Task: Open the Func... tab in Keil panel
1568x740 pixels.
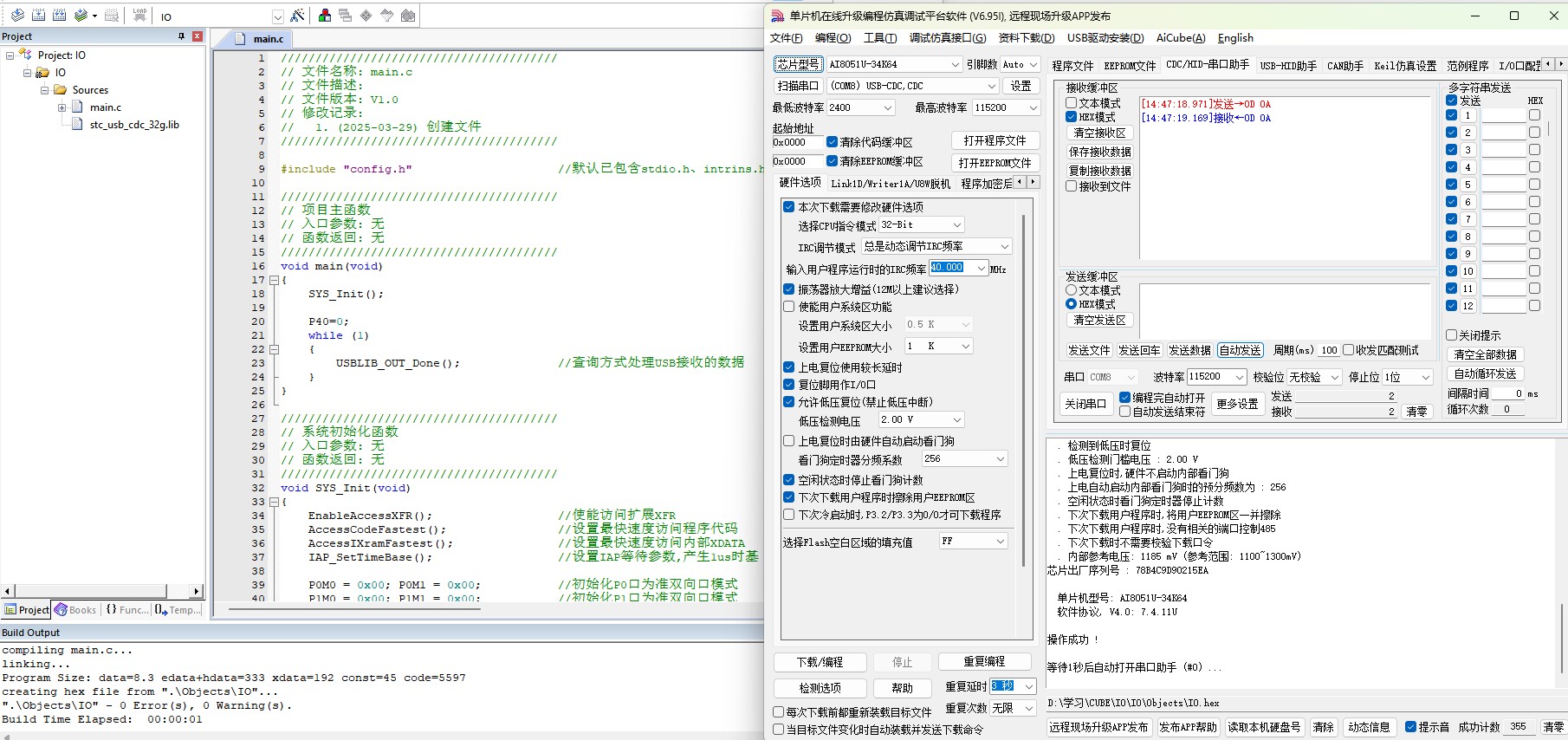Action: pos(126,610)
